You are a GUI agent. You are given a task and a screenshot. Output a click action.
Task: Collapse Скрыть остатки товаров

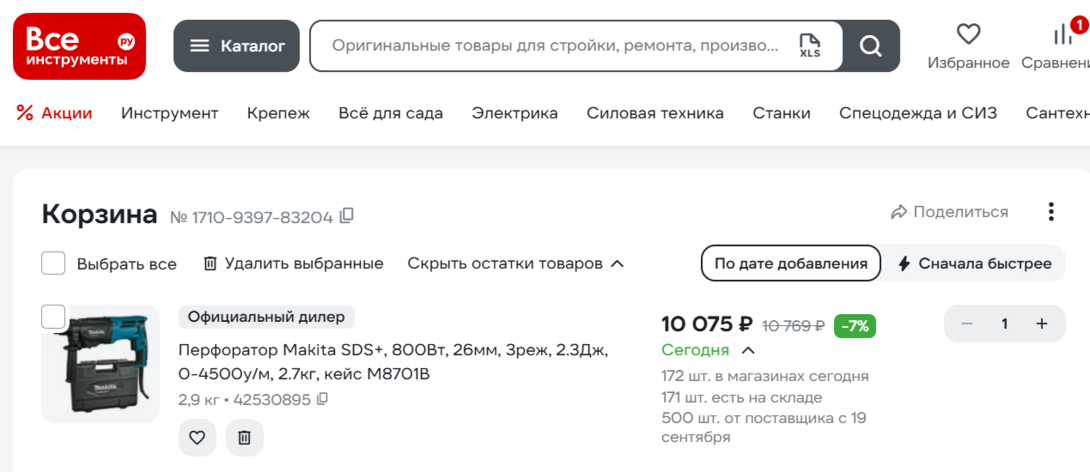516,263
